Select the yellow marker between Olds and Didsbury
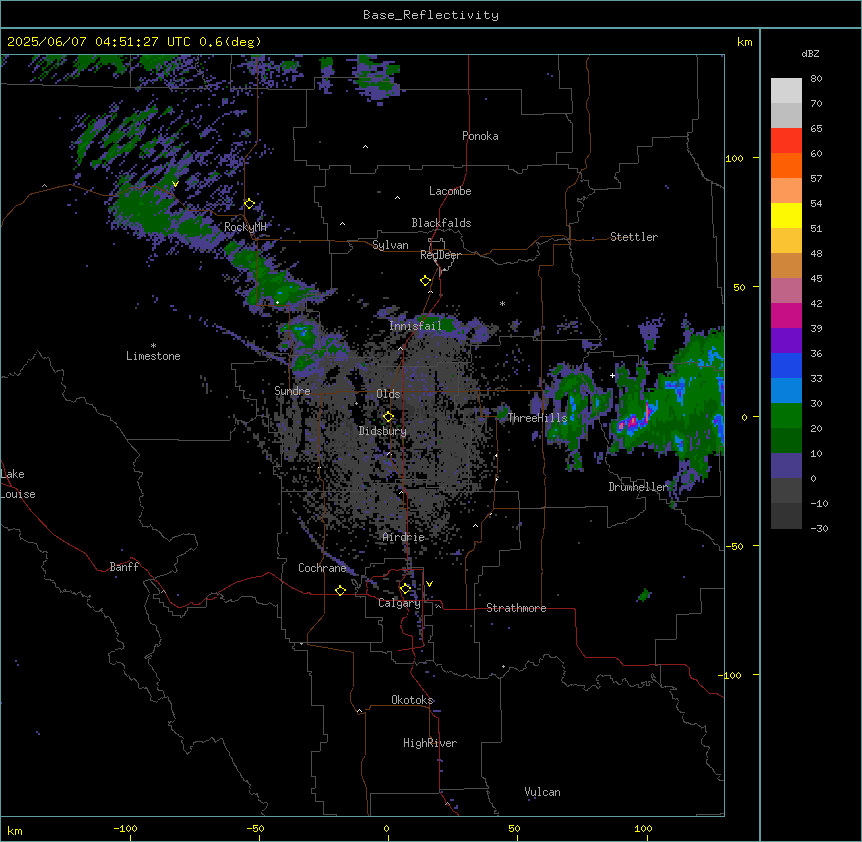862x842 pixels. coord(388,417)
